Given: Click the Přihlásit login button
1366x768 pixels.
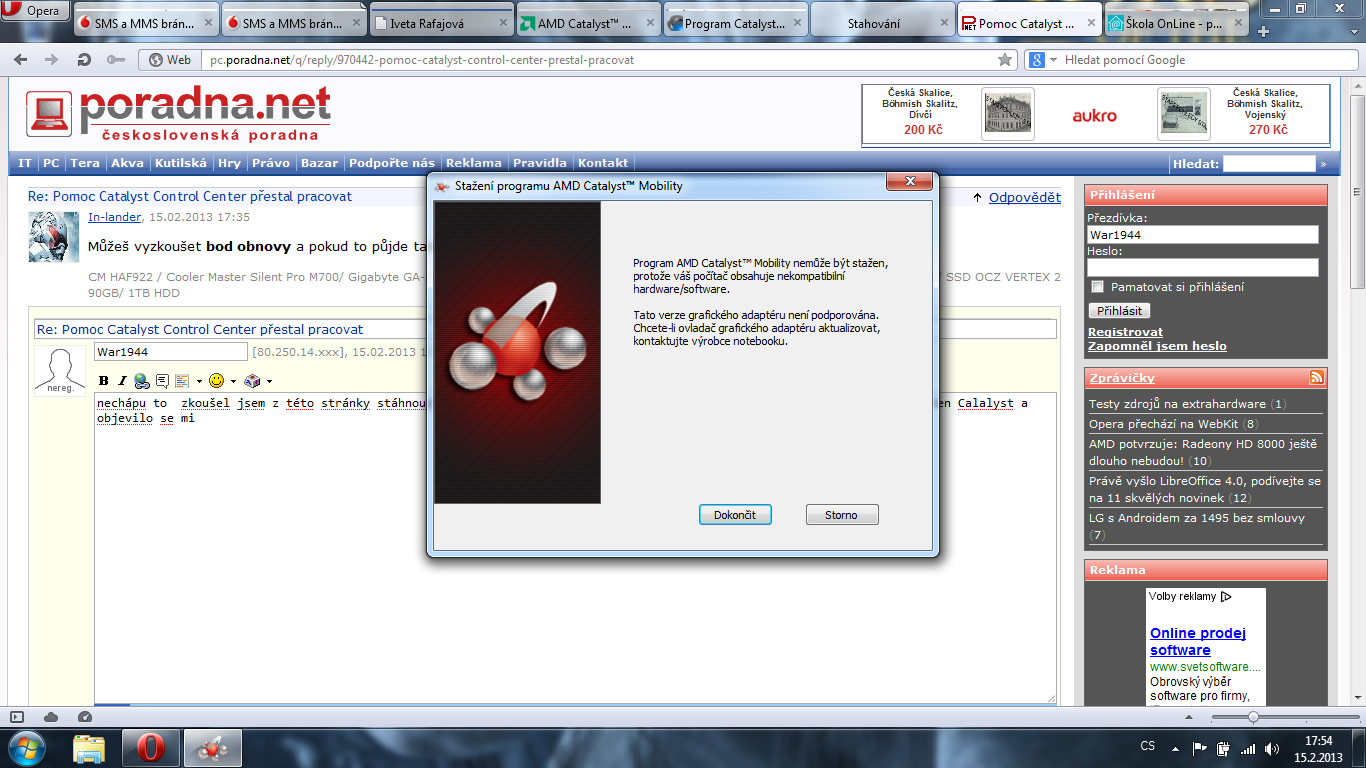Looking at the screenshot, I should point(1118,311).
